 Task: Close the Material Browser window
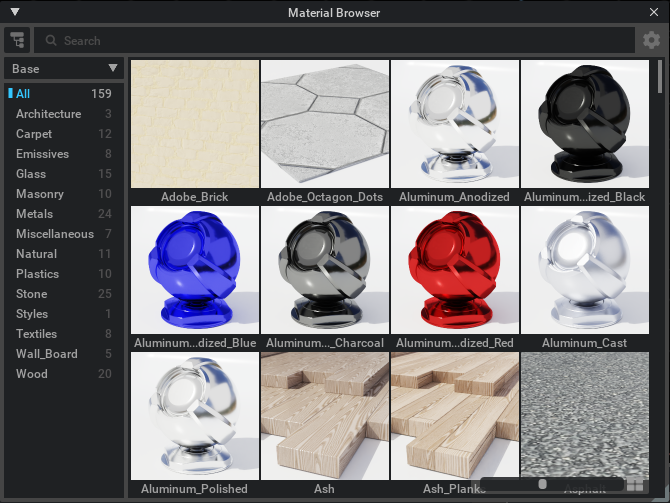tap(654, 12)
